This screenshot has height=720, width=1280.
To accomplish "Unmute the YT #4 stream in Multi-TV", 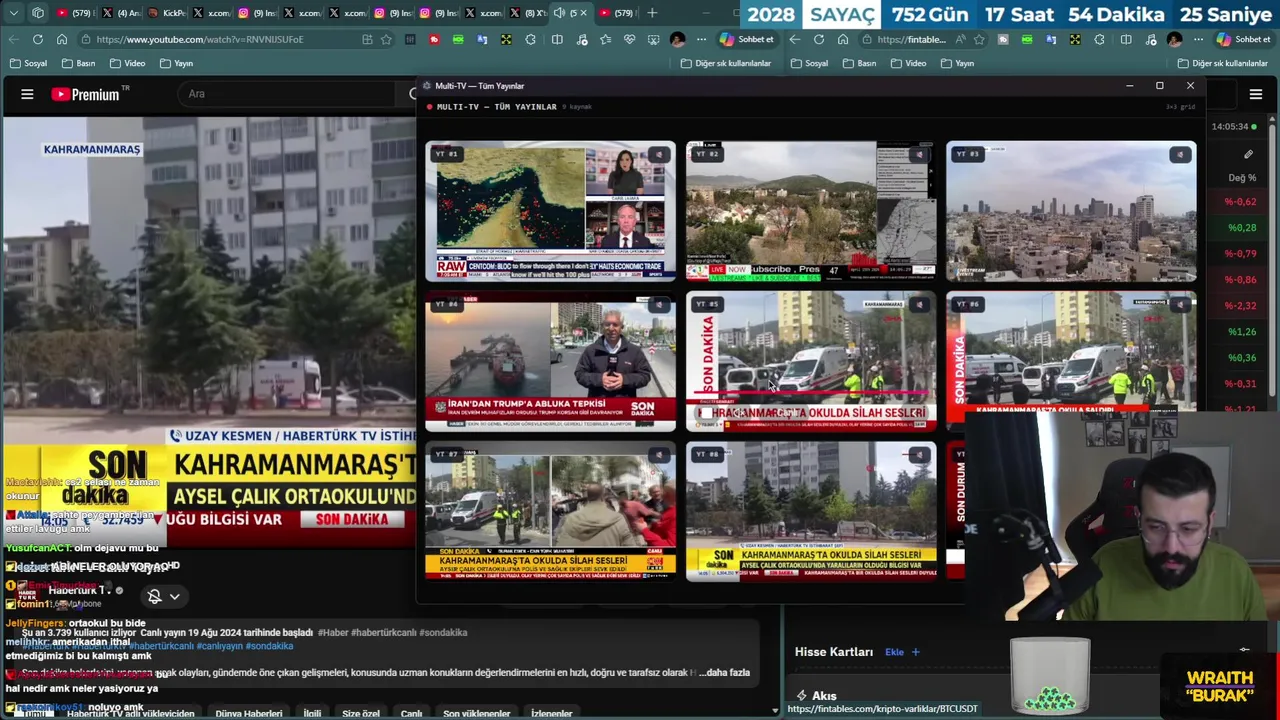I will click(658, 305).
